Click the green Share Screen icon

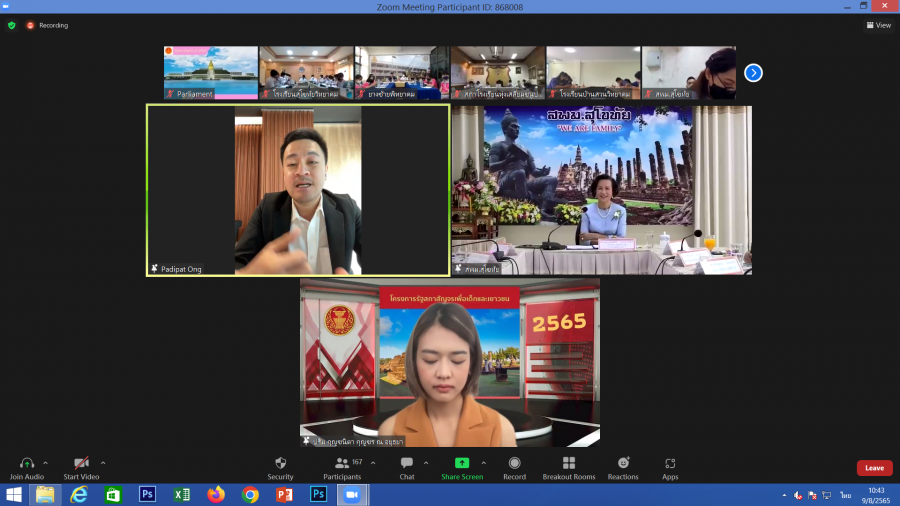click(461, 463)
